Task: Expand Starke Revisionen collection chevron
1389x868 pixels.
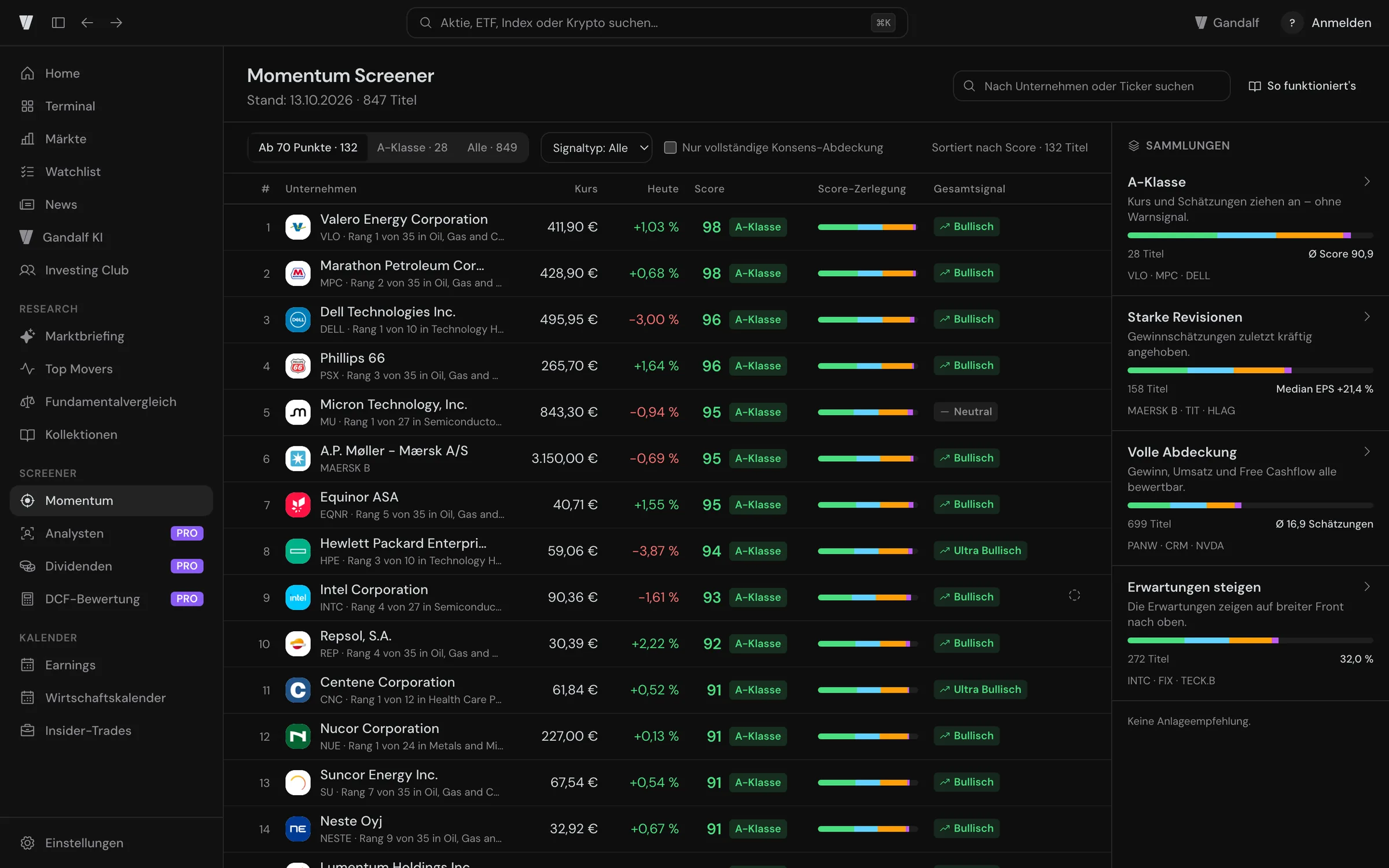Action: tap(1366, 317)
